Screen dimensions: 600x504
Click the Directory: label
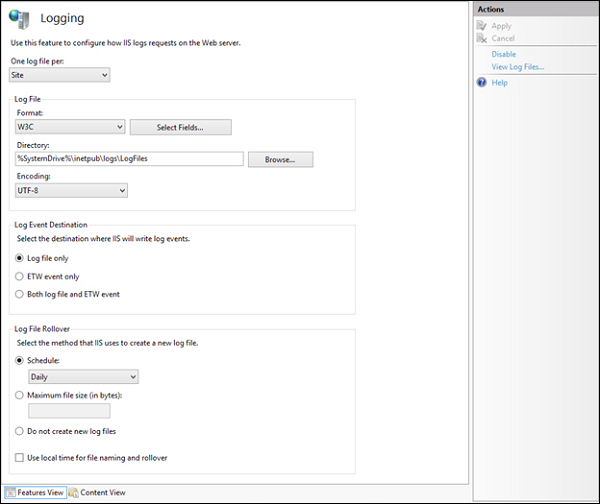(x=33, y=145)
